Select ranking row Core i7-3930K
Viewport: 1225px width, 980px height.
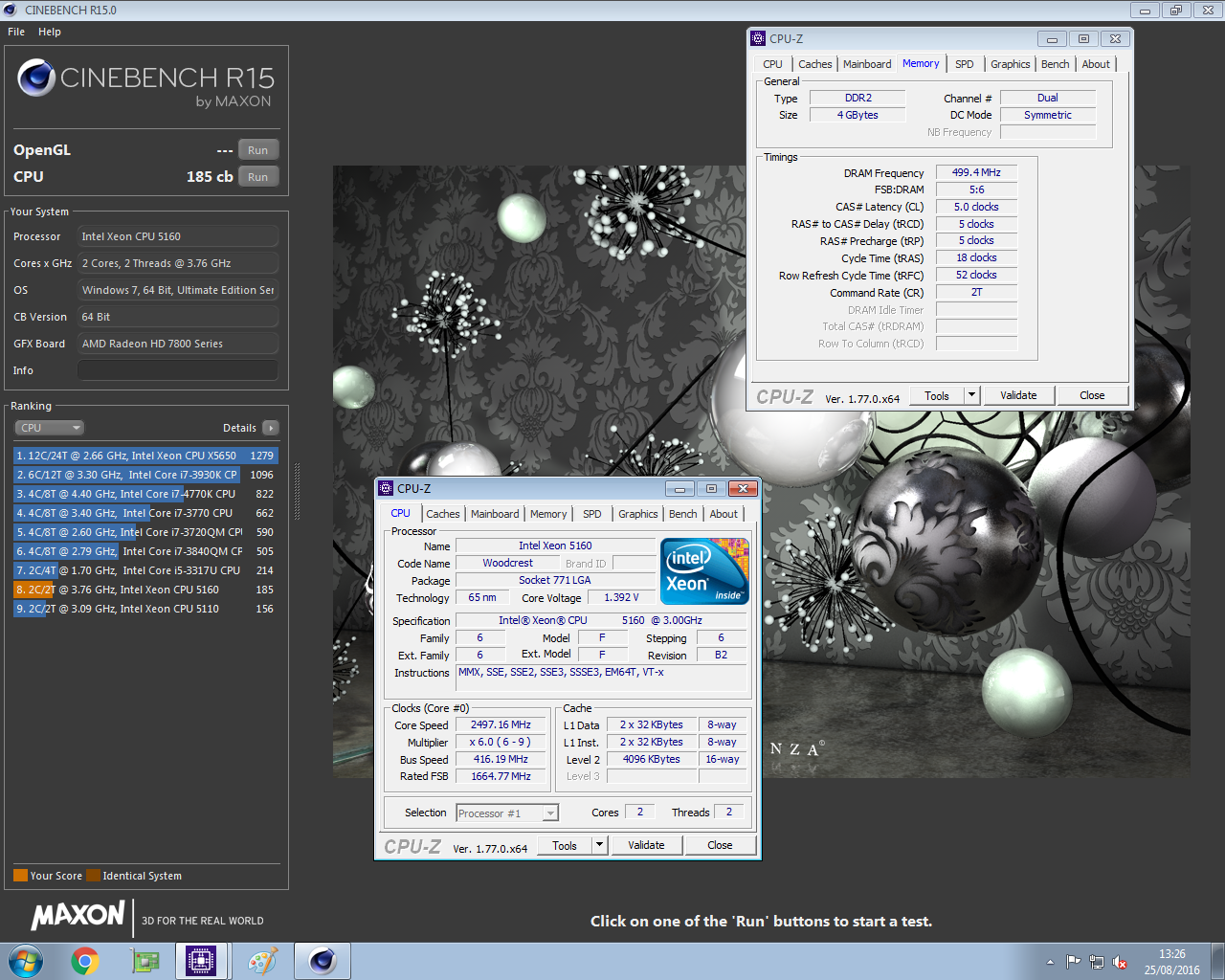click(x=145, y=475)
